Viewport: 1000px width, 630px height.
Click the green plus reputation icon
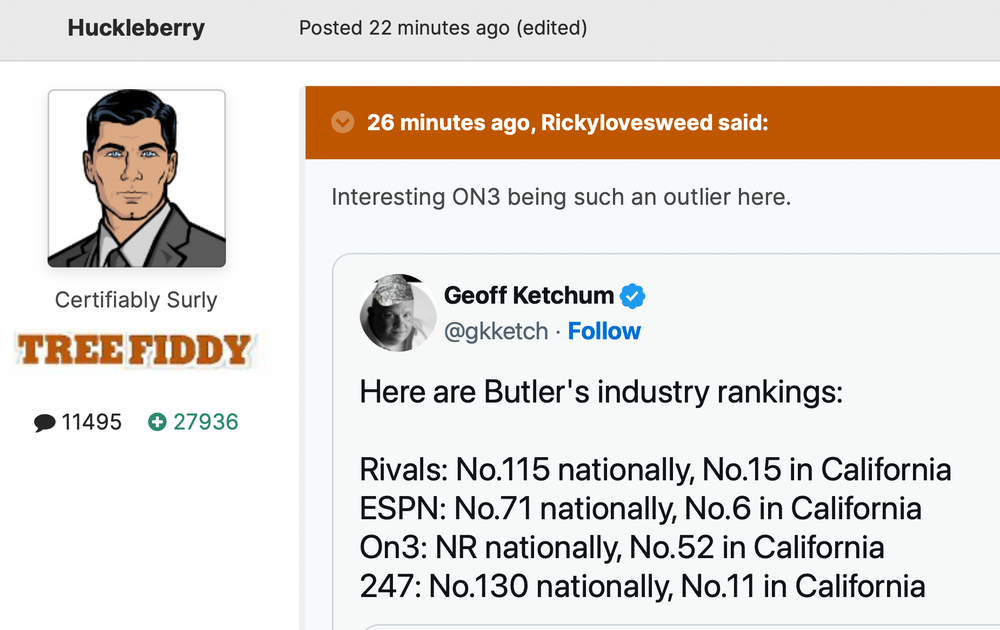click(156, 423)
